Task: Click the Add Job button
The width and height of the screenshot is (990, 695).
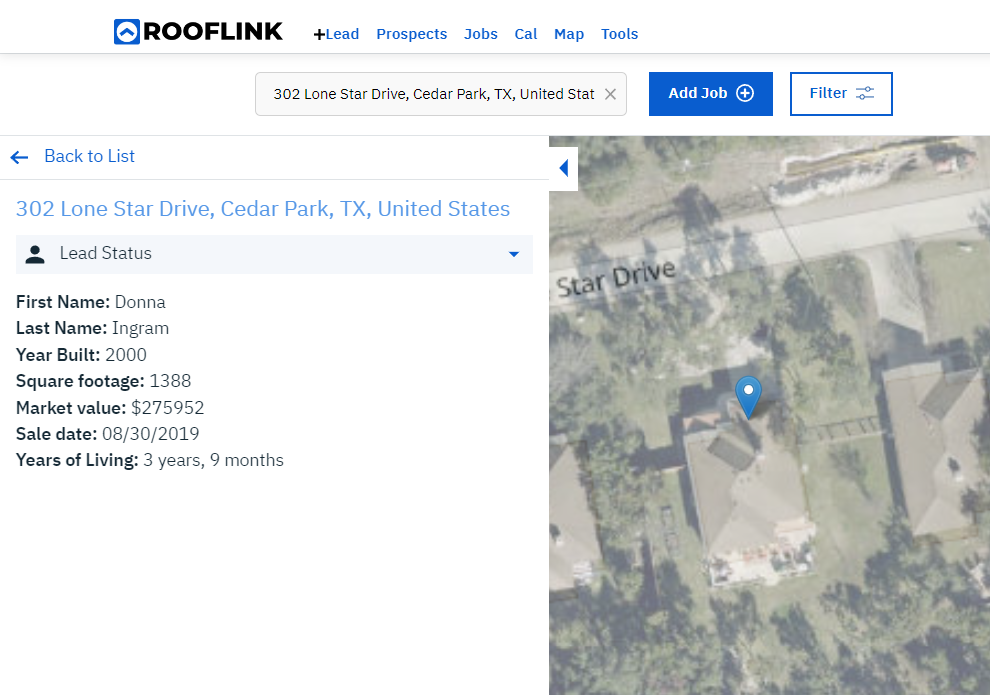Action: (711, 94)
